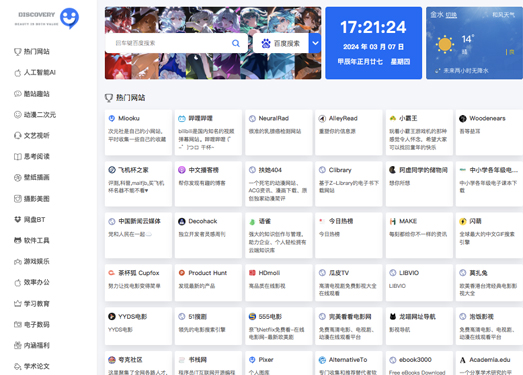Open the 莫扎兔 site card
This screenshot has height=375, width=523.
coord(489,283)
